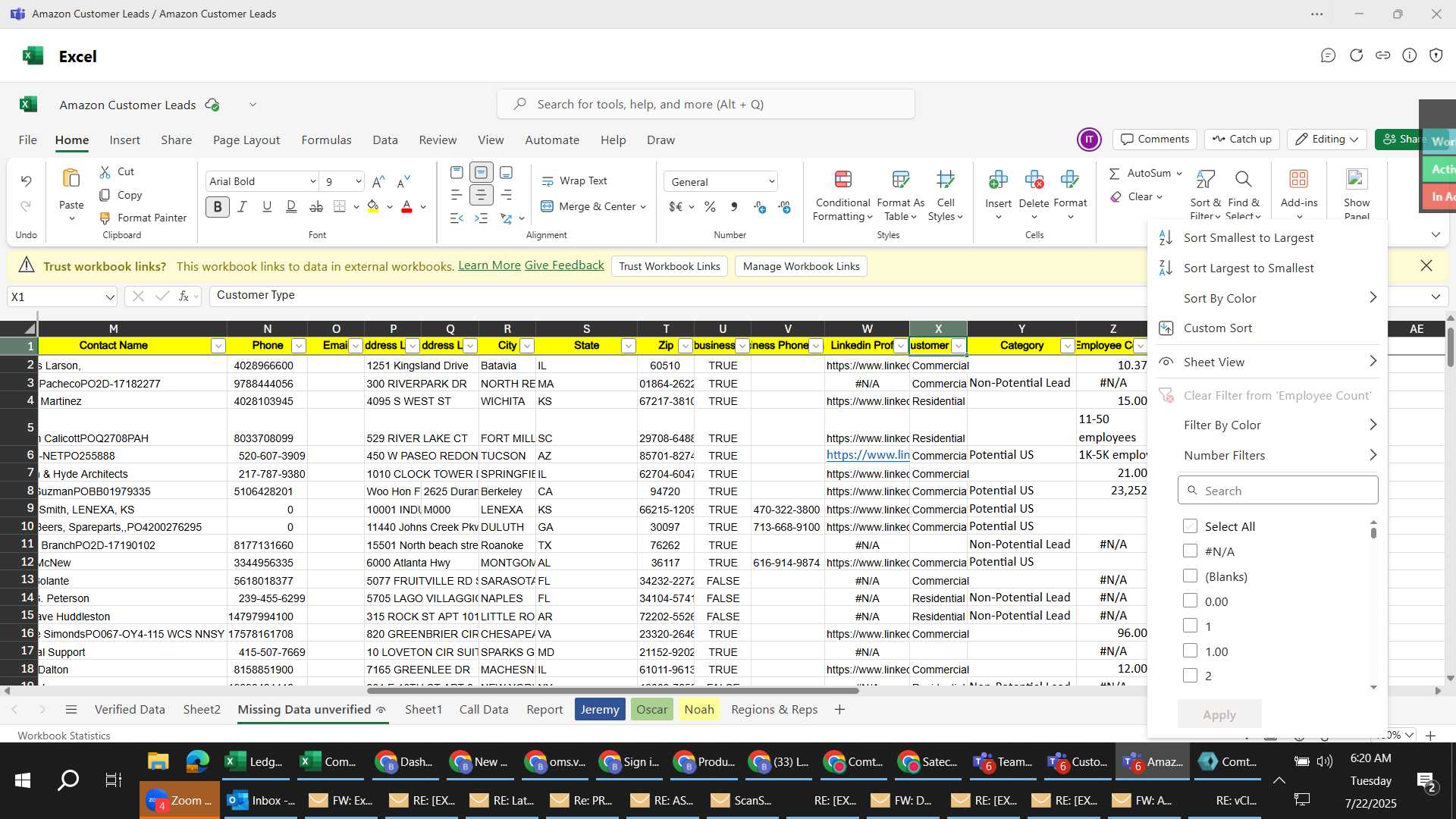Click the Insert cells icon
This screenshot has height=819, width=1456.
pyautogui.click(x=998, y=180)
